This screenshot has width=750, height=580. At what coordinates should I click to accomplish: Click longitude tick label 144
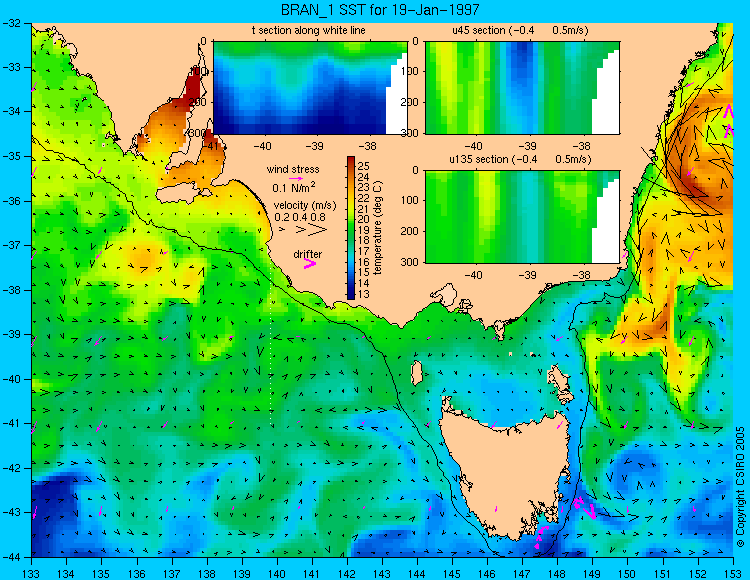[417, 574]
